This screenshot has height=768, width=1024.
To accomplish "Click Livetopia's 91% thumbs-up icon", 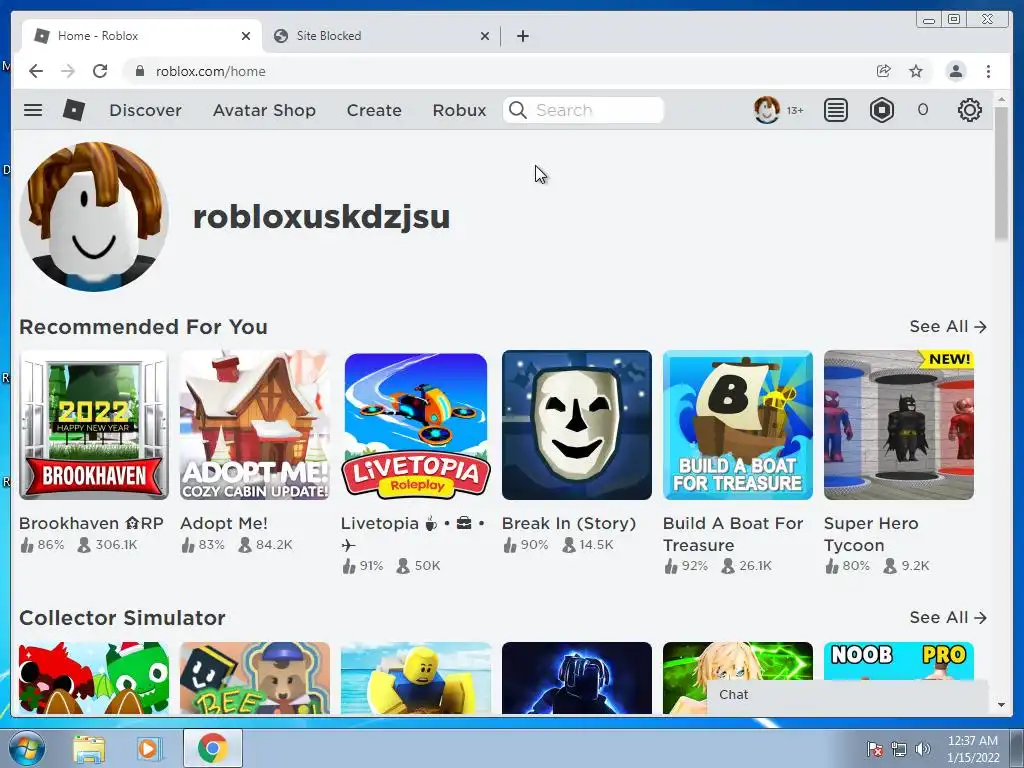I will [349, 566].
